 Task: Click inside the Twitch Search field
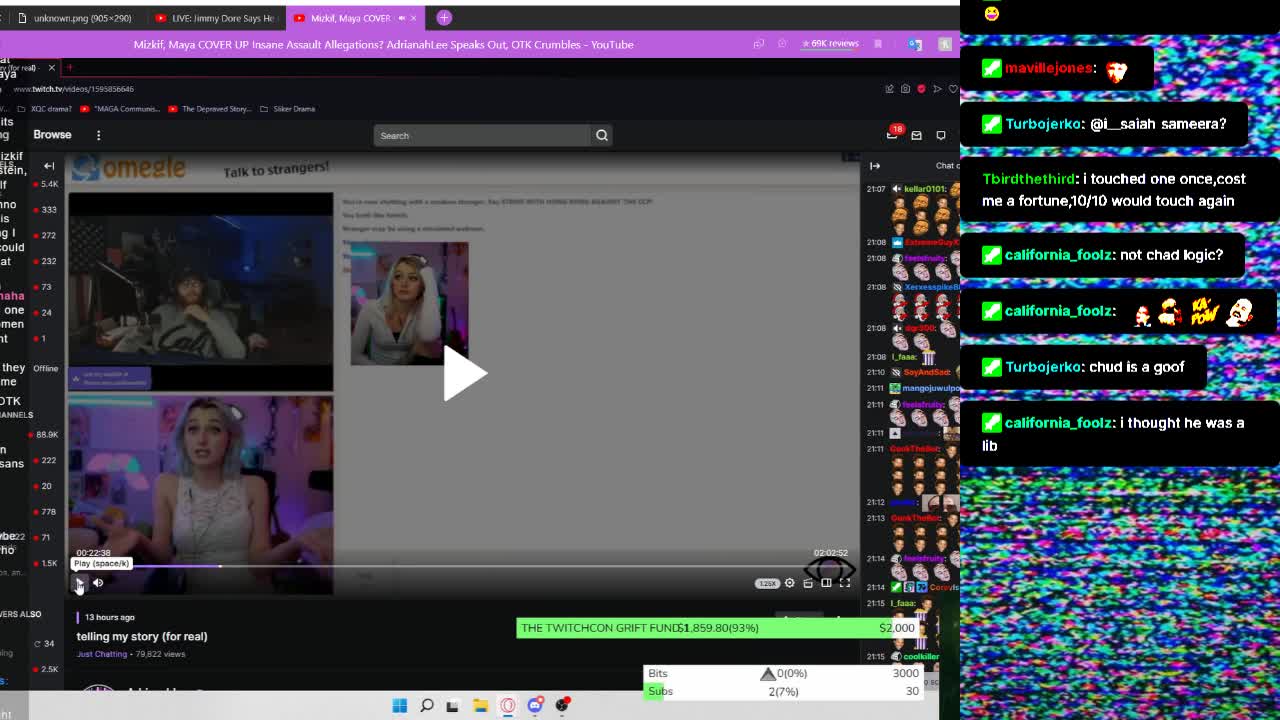482,135
